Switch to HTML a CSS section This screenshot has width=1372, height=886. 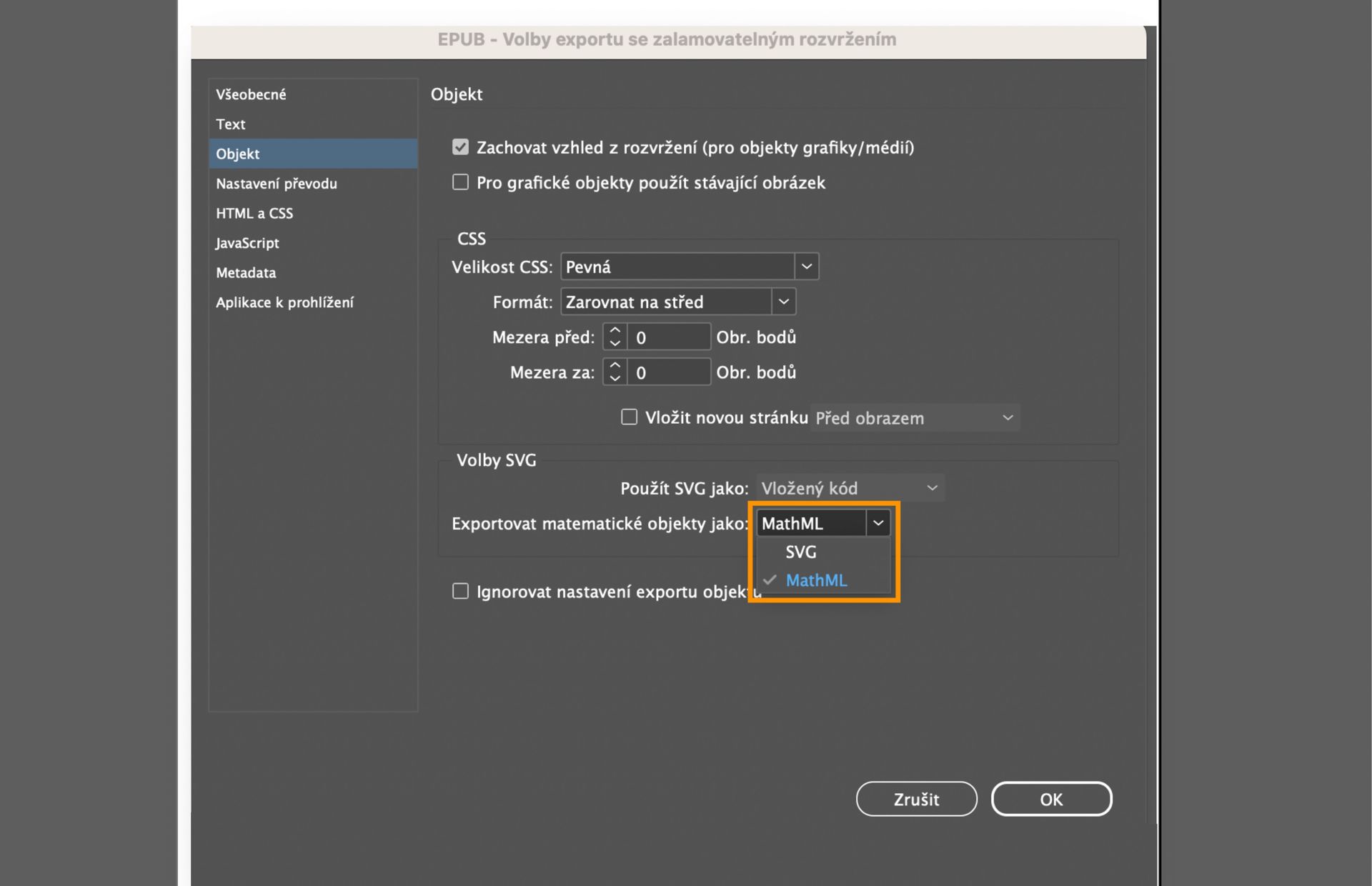(x=254, y=214)
